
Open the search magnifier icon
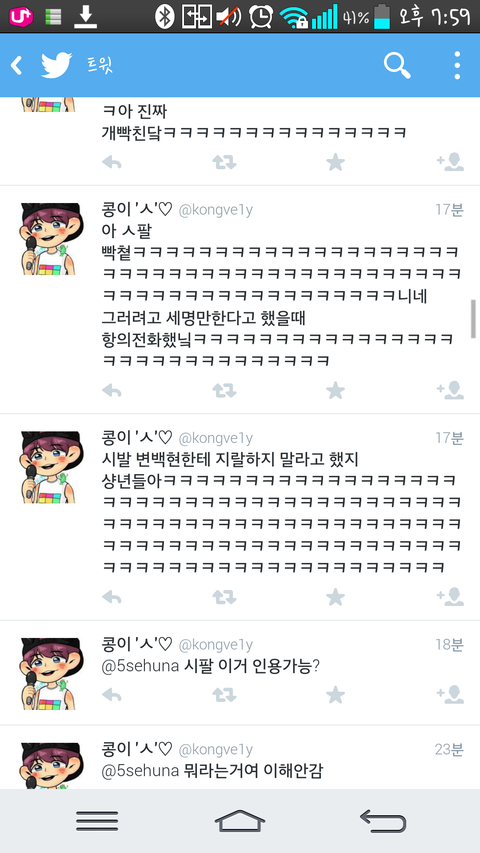point(397,65)
